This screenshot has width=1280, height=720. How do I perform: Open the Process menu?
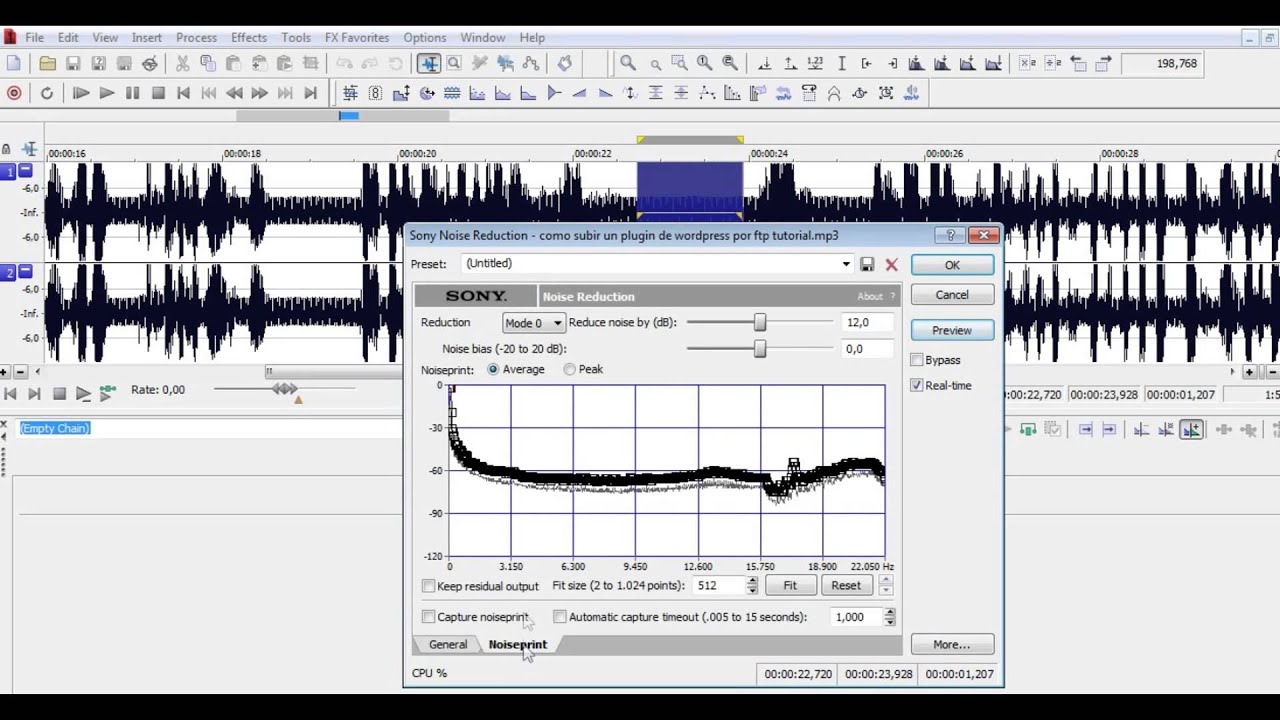[196, 37]
